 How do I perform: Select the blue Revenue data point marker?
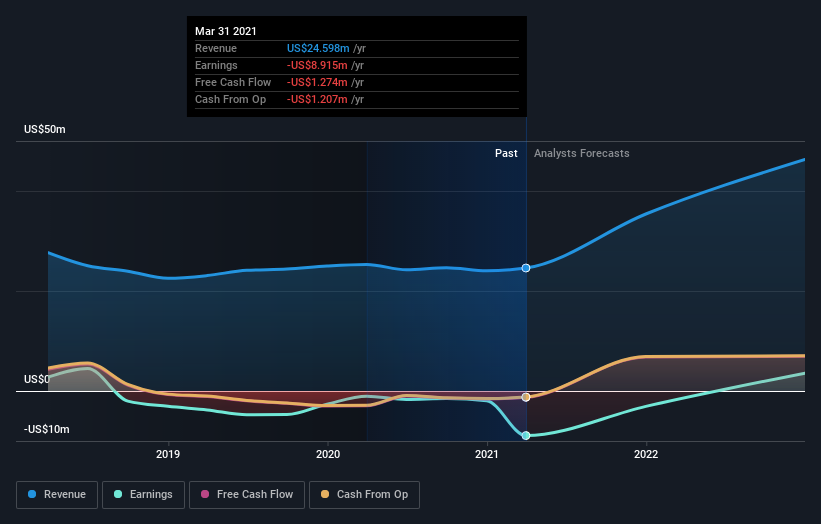[x=526, y=268]
